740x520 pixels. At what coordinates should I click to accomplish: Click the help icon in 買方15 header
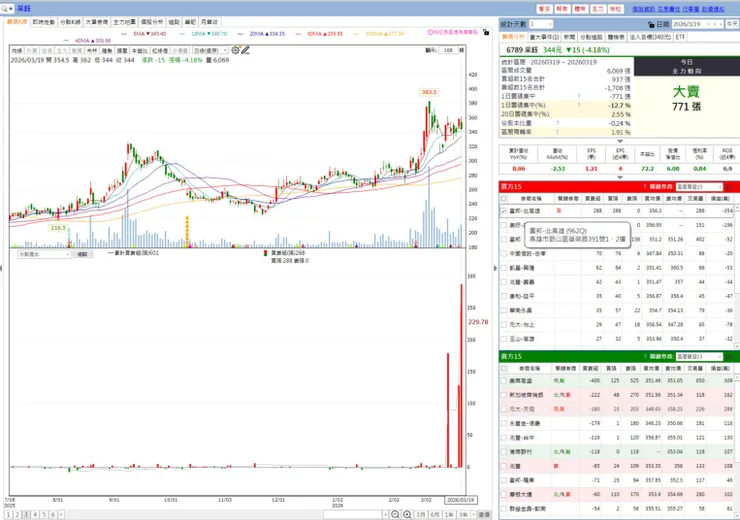tap(645, 187)
